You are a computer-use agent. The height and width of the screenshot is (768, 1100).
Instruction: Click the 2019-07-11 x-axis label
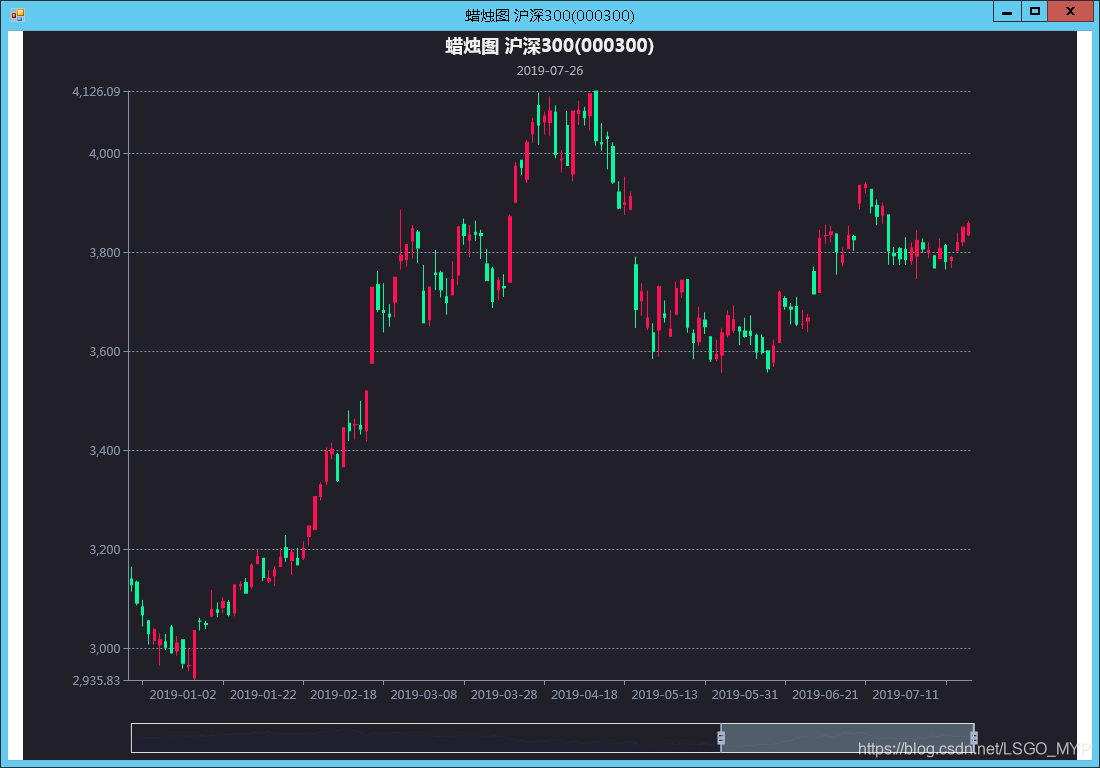pos(906,695)
